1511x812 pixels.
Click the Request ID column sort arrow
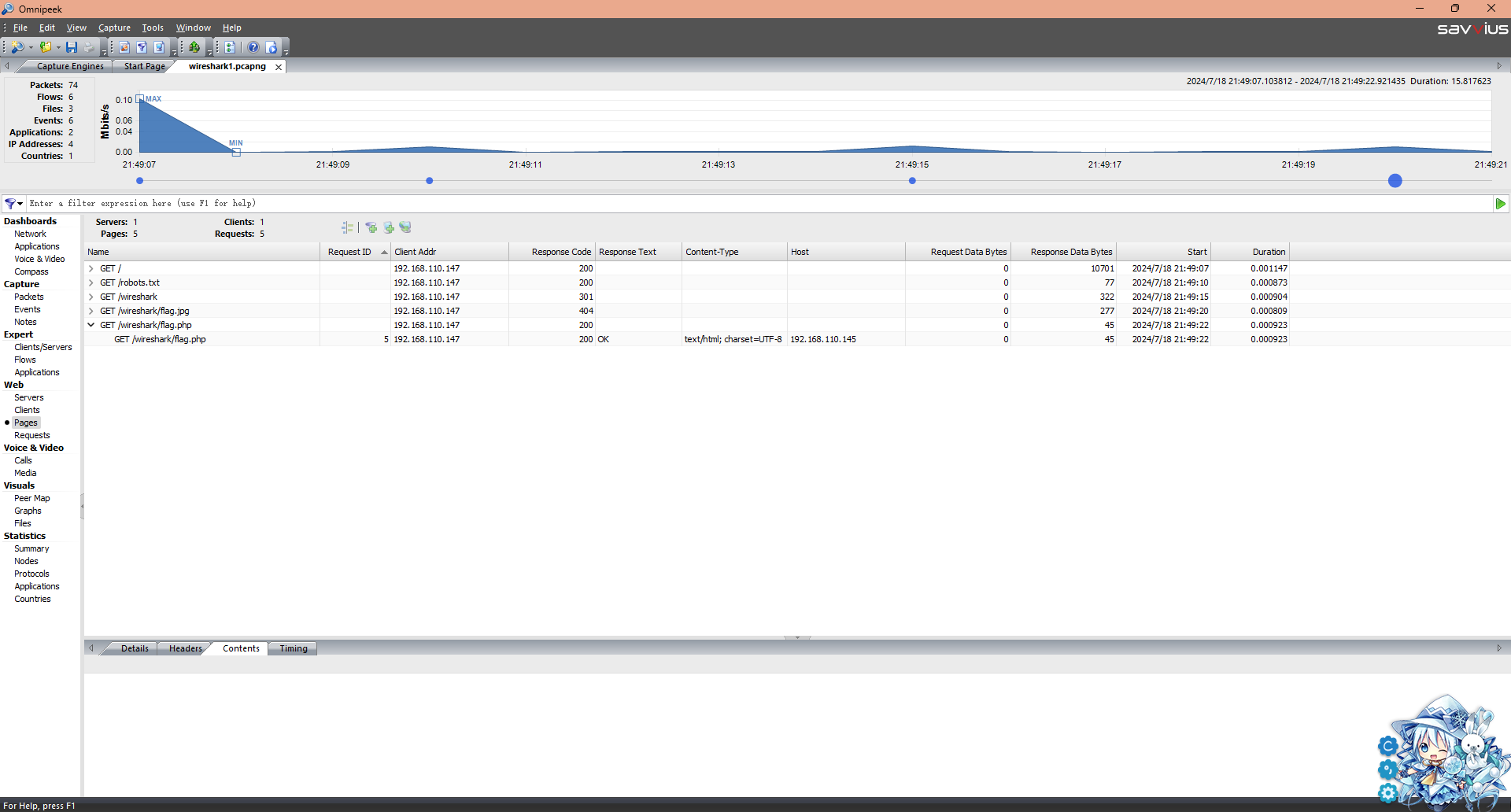pyautogui.click(x=384, y=253)
